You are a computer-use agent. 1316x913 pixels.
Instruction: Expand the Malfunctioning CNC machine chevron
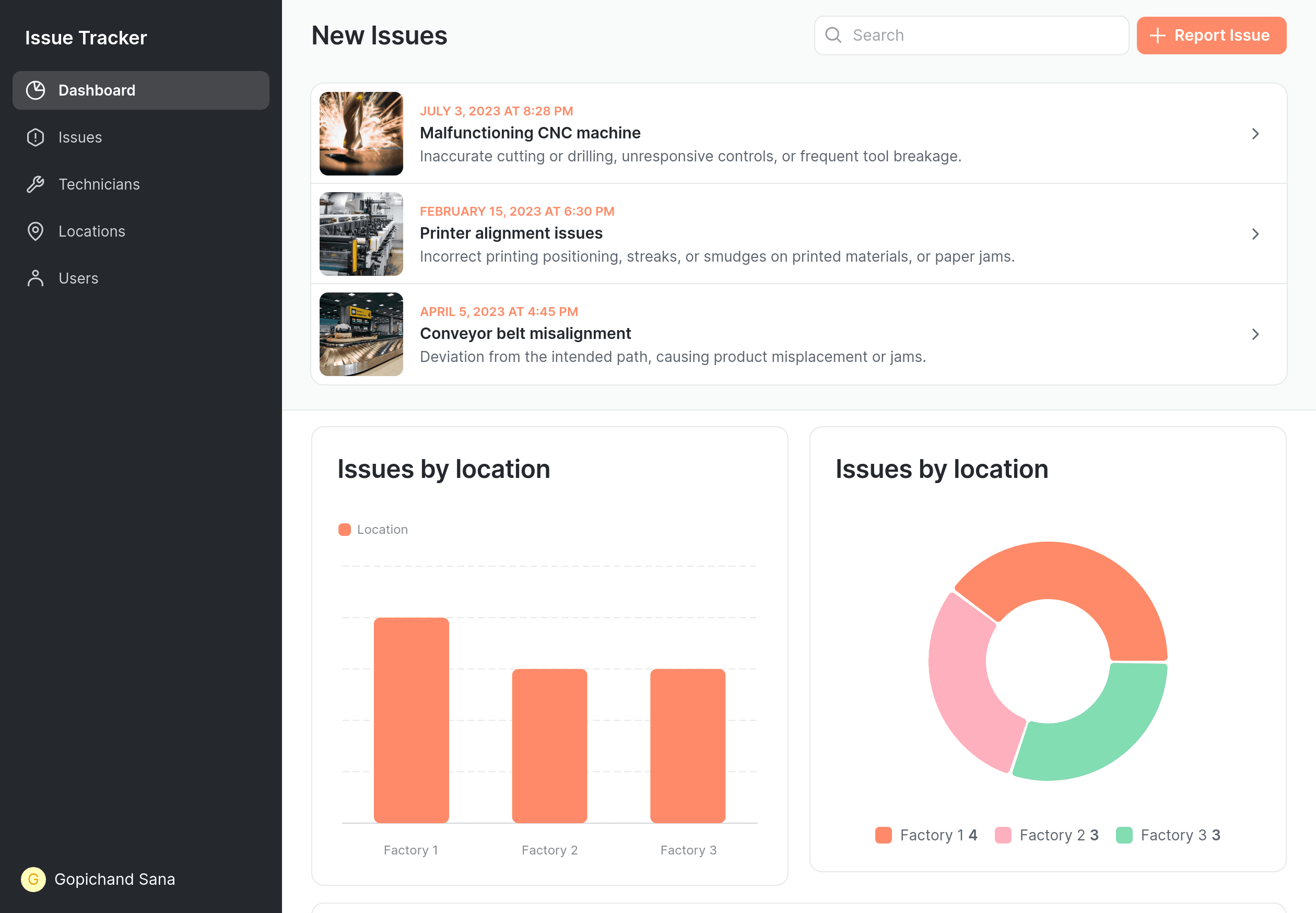[1255, 134]
